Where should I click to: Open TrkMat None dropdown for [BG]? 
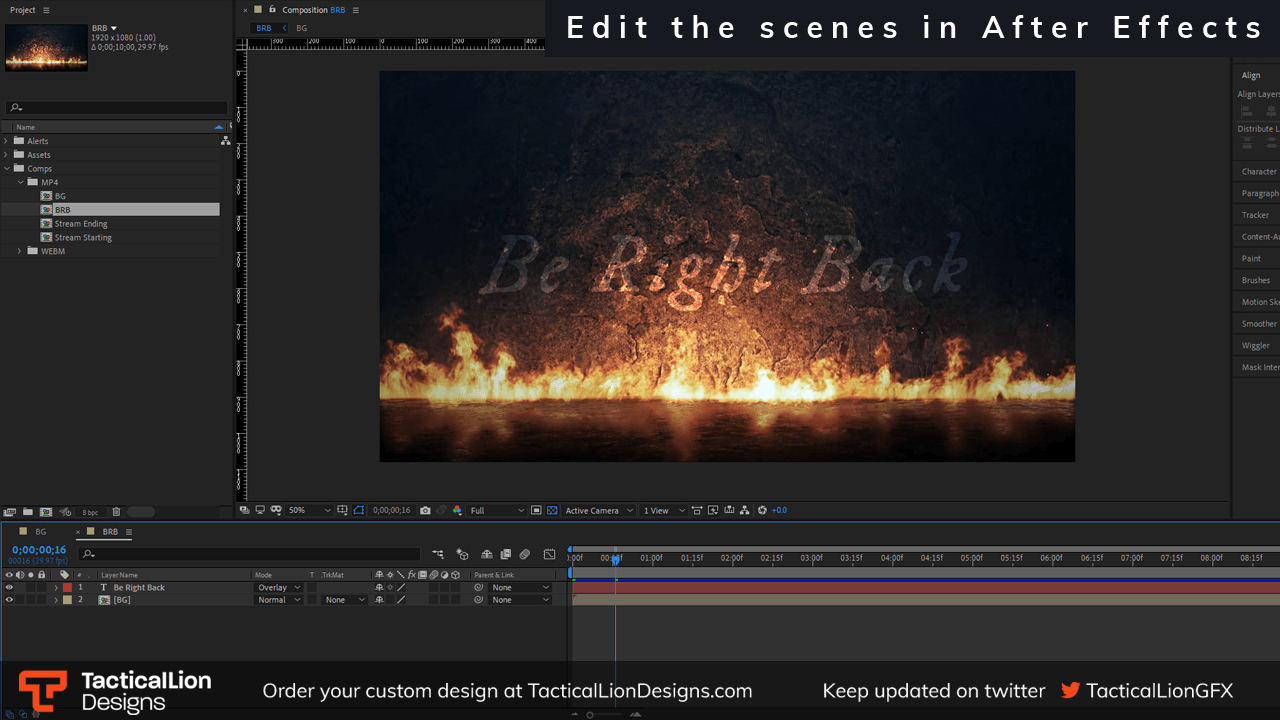pos(344,600)
